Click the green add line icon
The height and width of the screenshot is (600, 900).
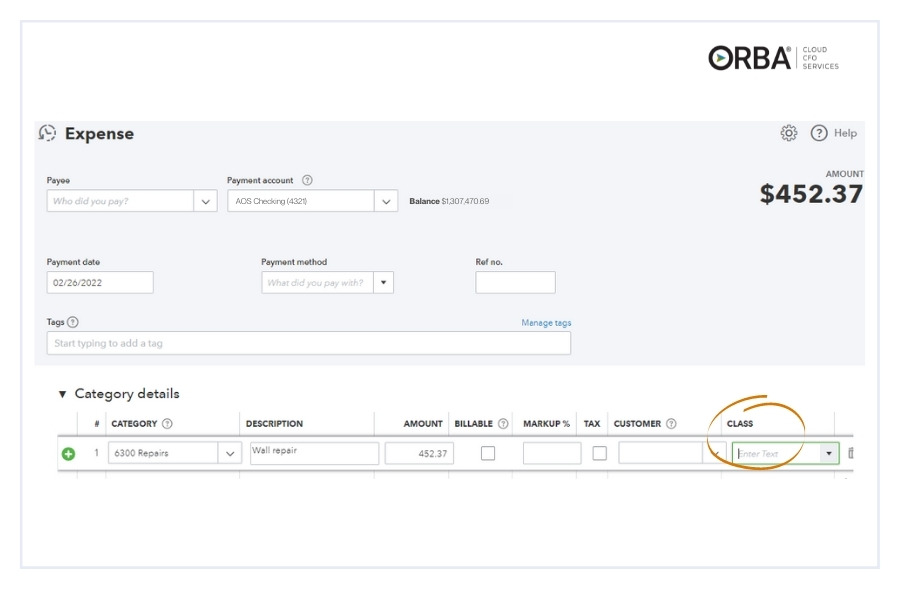pos(68,454)
